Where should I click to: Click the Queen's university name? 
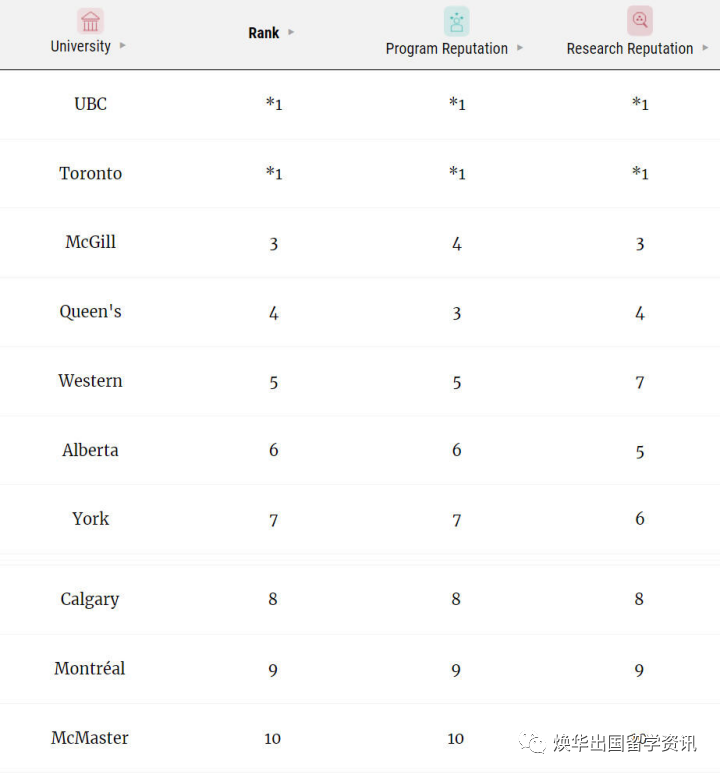point(90,312)
